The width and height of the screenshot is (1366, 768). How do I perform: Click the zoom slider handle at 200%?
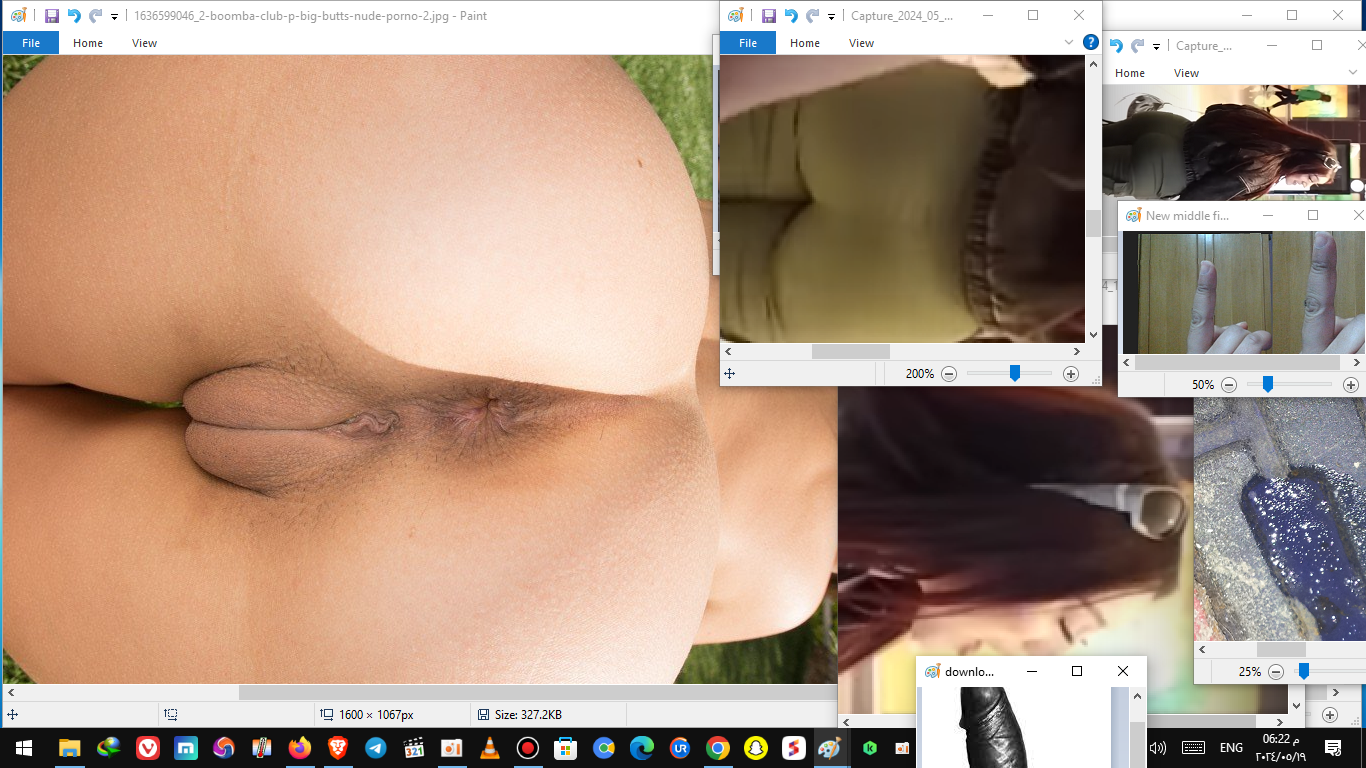pos(1014,374)
